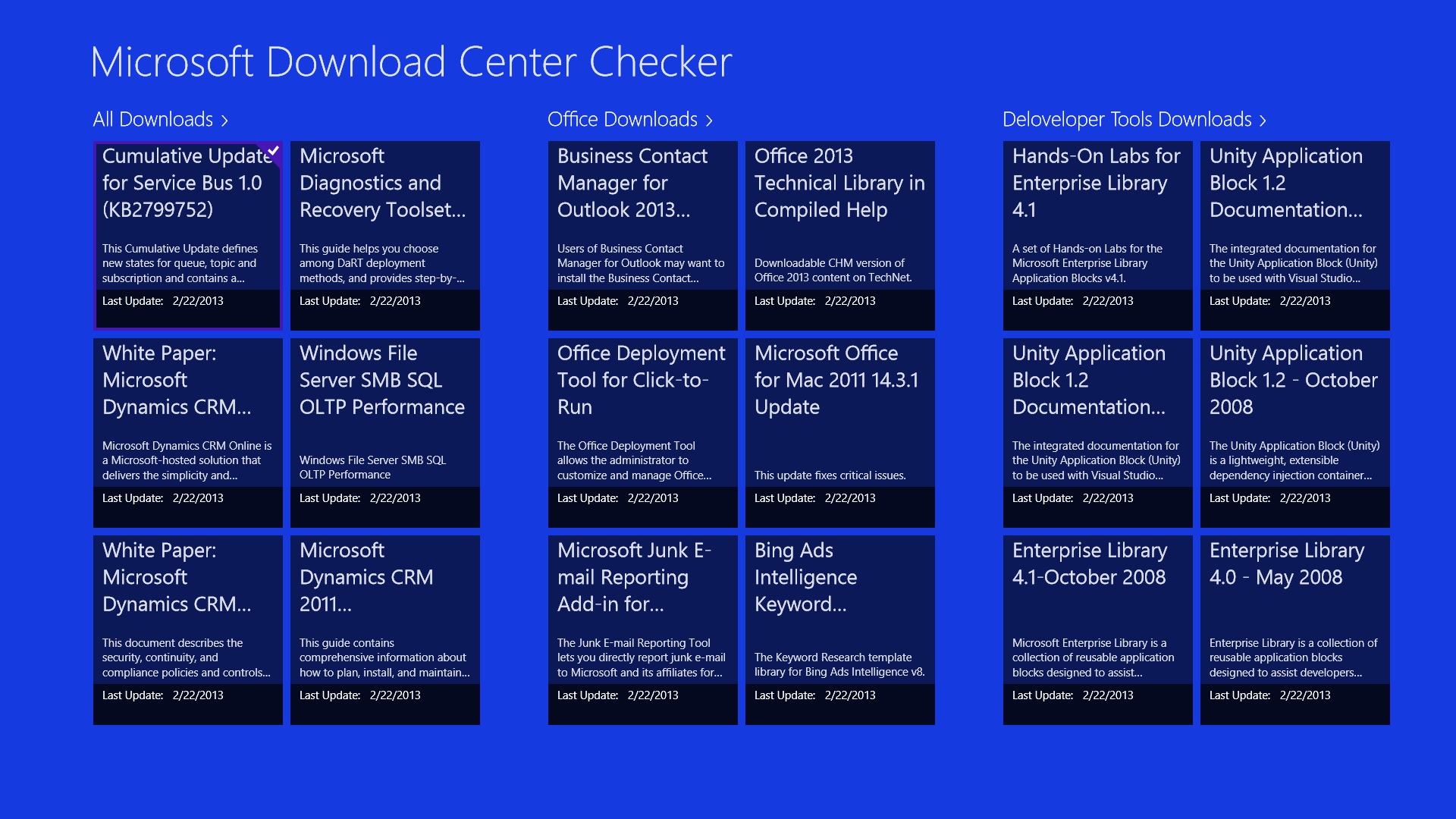
Task: Open the Microsoft Junk E-mail Reporting Add-in tile
Action: point(642,629)
